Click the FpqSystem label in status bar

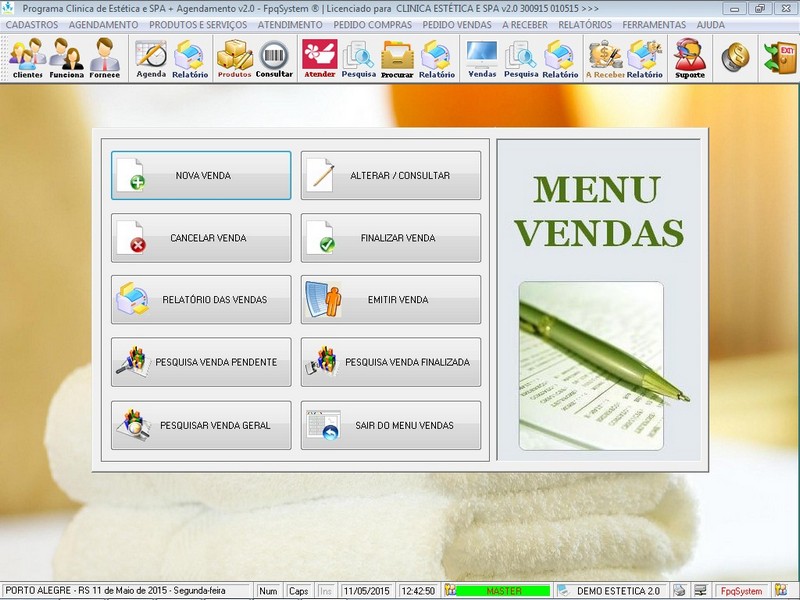pos(741,591)
